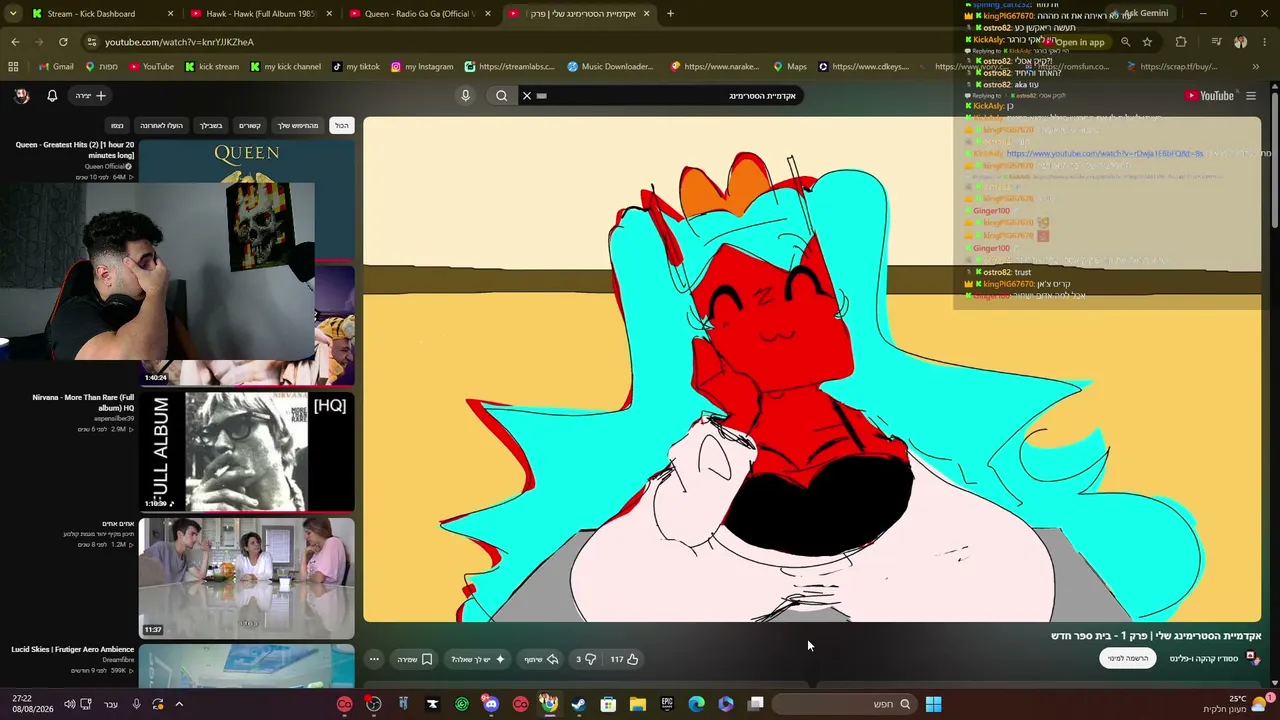
Task: Select the בשבילך filter chip
Action: click(x=211, y=126)
